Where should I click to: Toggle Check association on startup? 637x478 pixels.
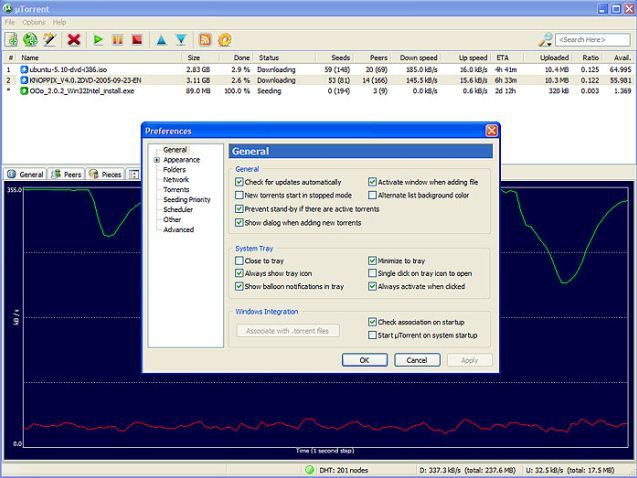[373, 322]
